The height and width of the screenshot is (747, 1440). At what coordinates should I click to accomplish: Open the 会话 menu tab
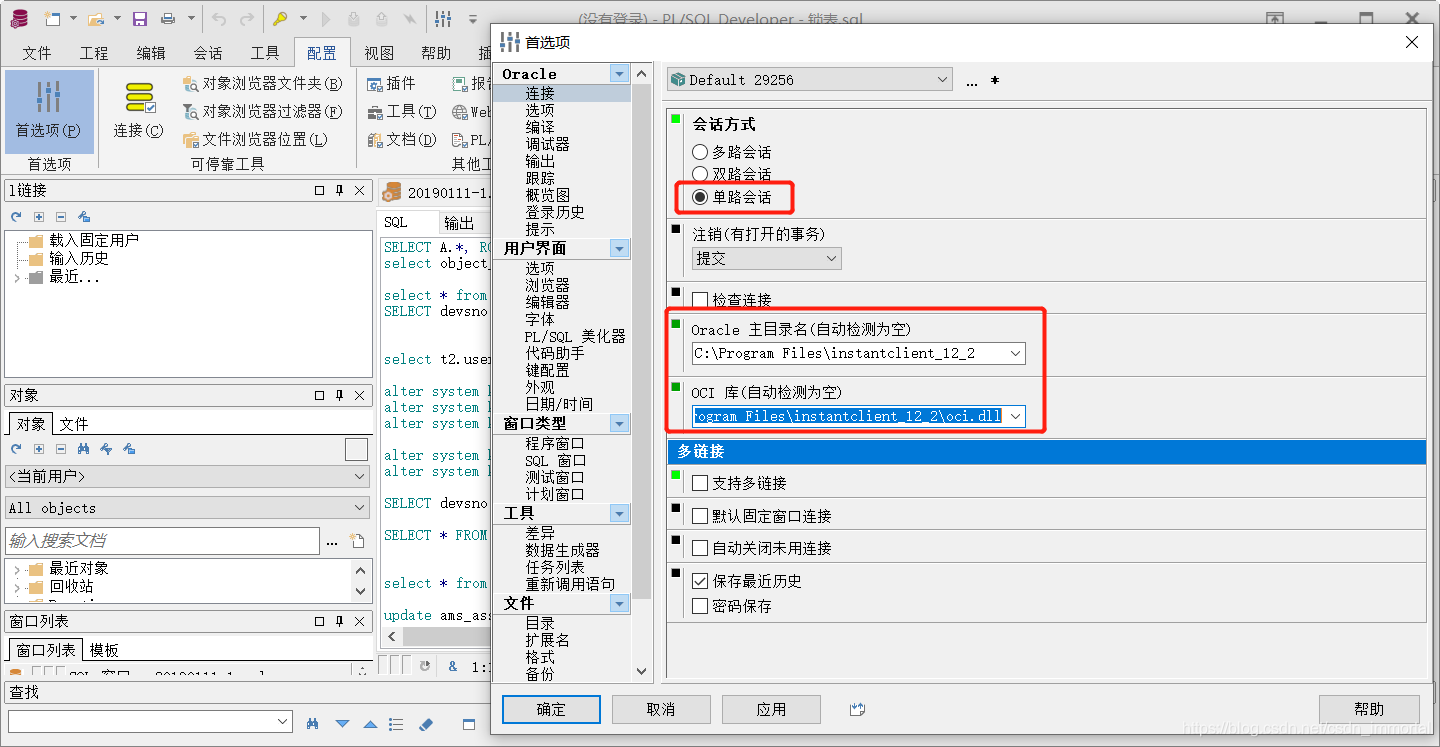coord(208,53)
